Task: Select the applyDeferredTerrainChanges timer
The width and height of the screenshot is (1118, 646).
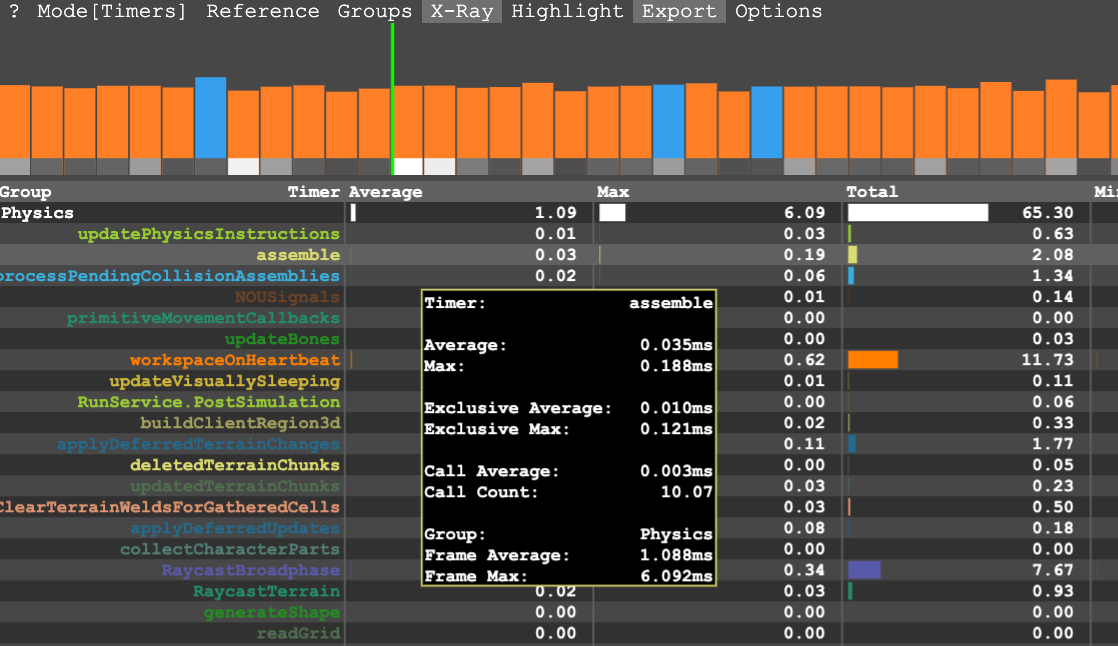Action: 198,444
